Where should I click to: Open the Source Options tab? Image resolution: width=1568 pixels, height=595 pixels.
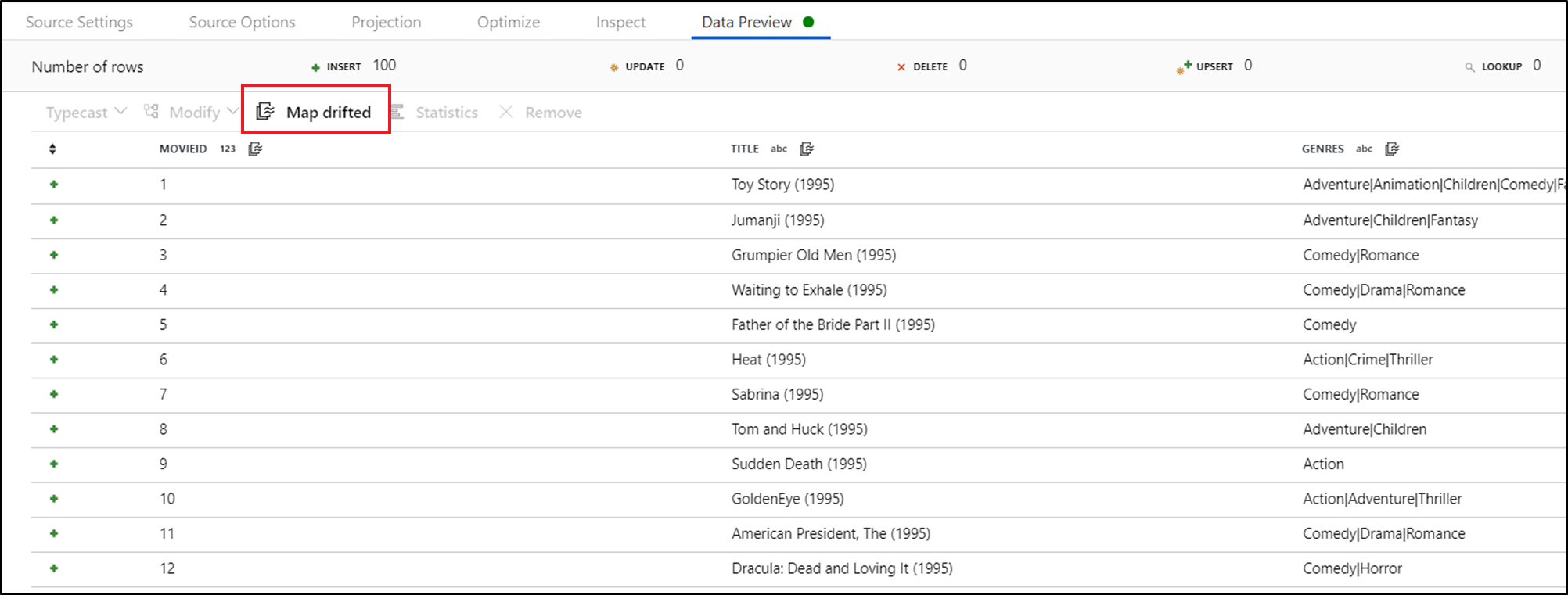[x=242, y=22]
